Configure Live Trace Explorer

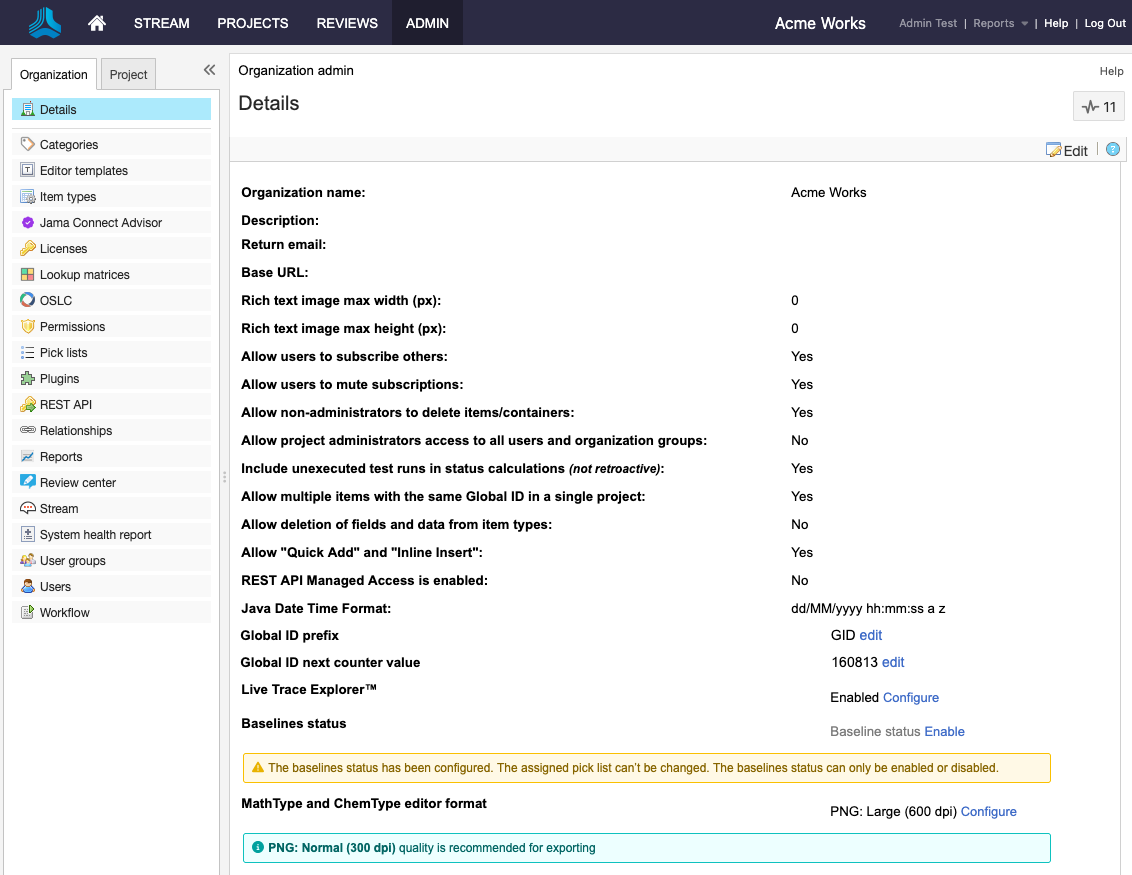click(x=910, y=697)
